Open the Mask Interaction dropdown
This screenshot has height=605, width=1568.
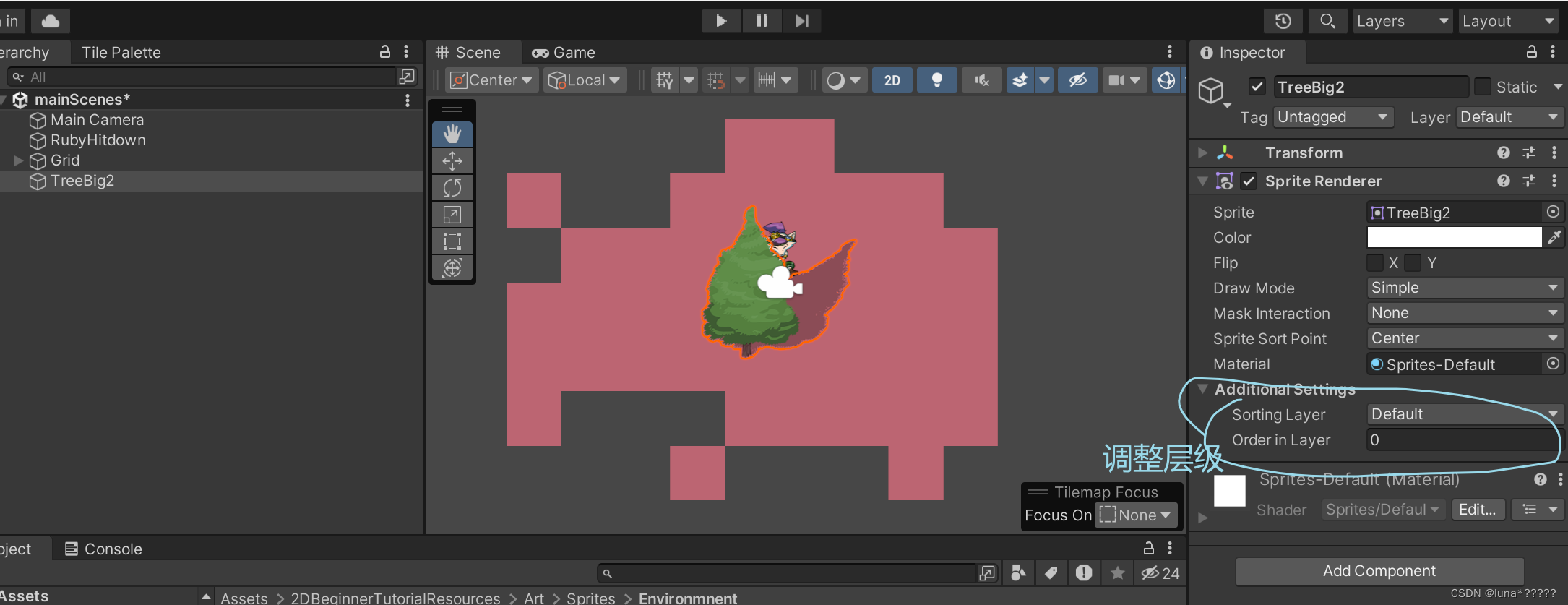(1465, 313)
